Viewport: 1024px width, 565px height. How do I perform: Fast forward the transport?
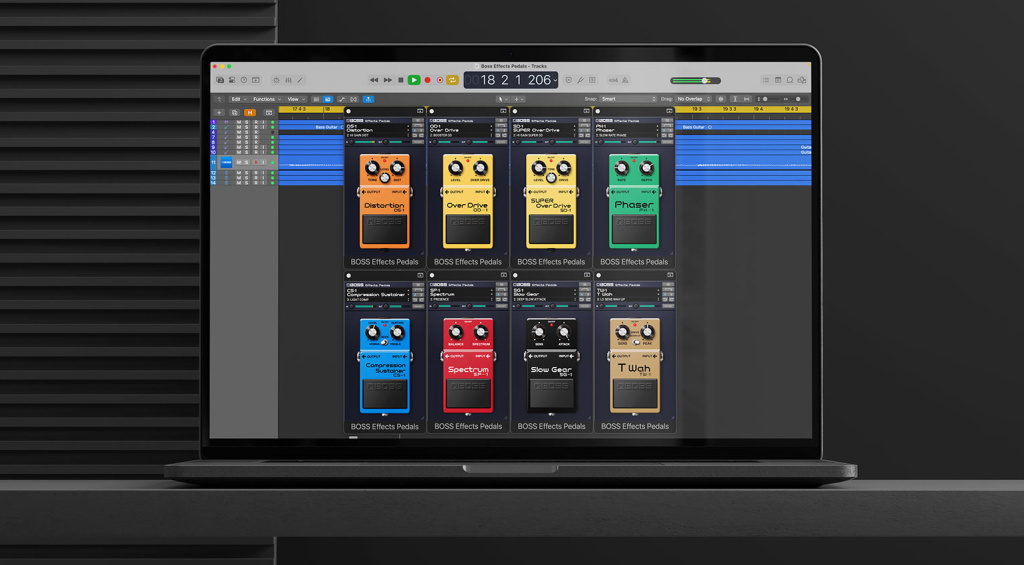387,80
